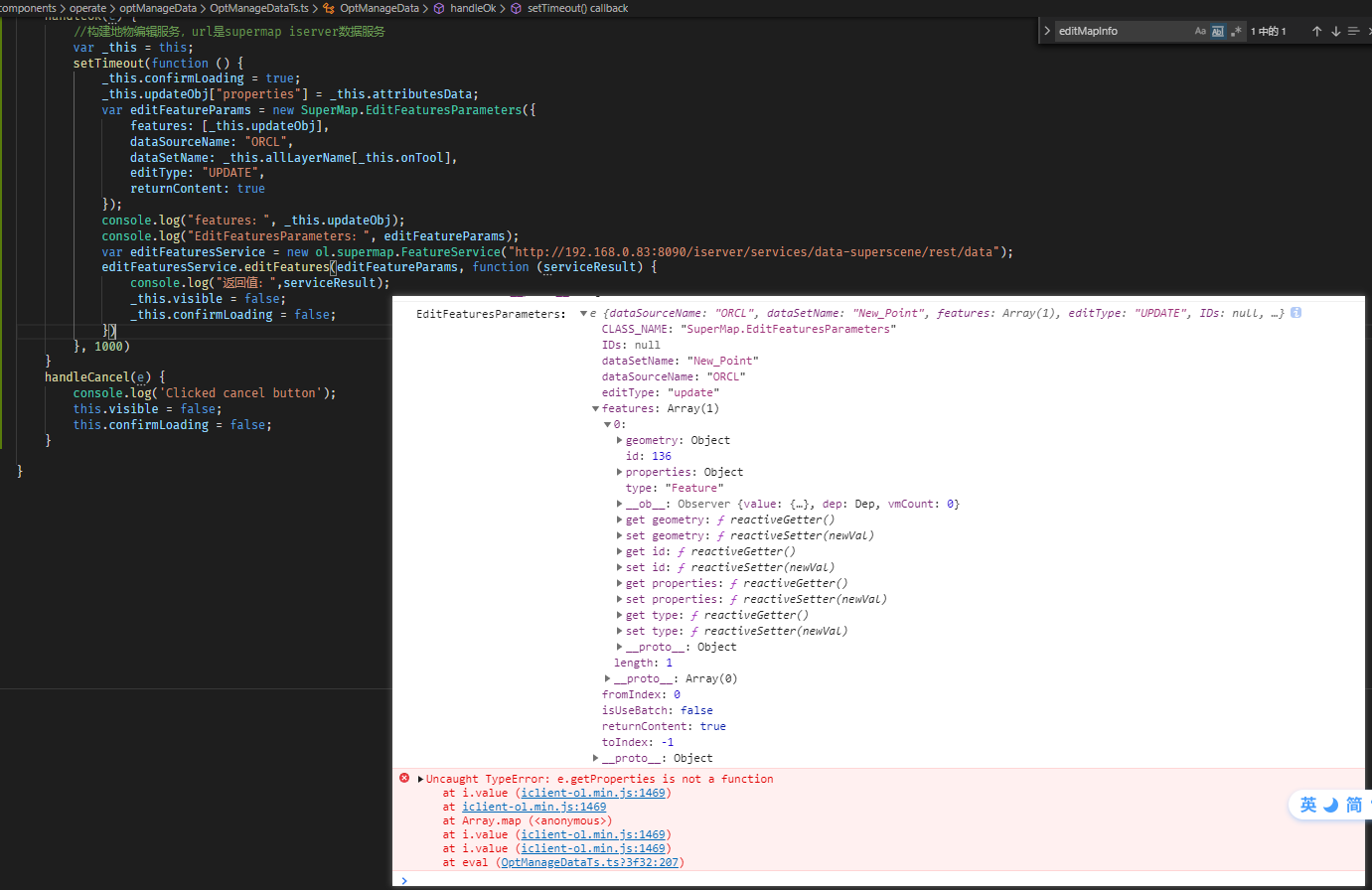Click the OptManageData class icon in breadcrumb

tap(329, 8)
